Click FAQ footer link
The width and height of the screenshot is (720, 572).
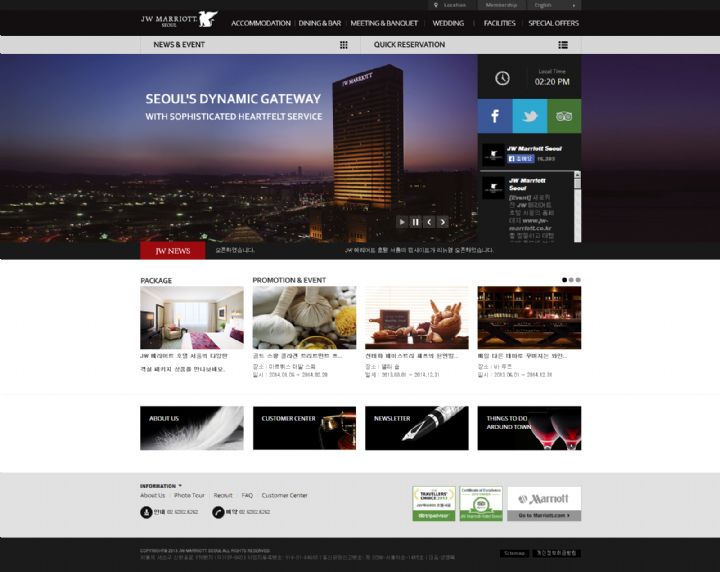point(247,495)
